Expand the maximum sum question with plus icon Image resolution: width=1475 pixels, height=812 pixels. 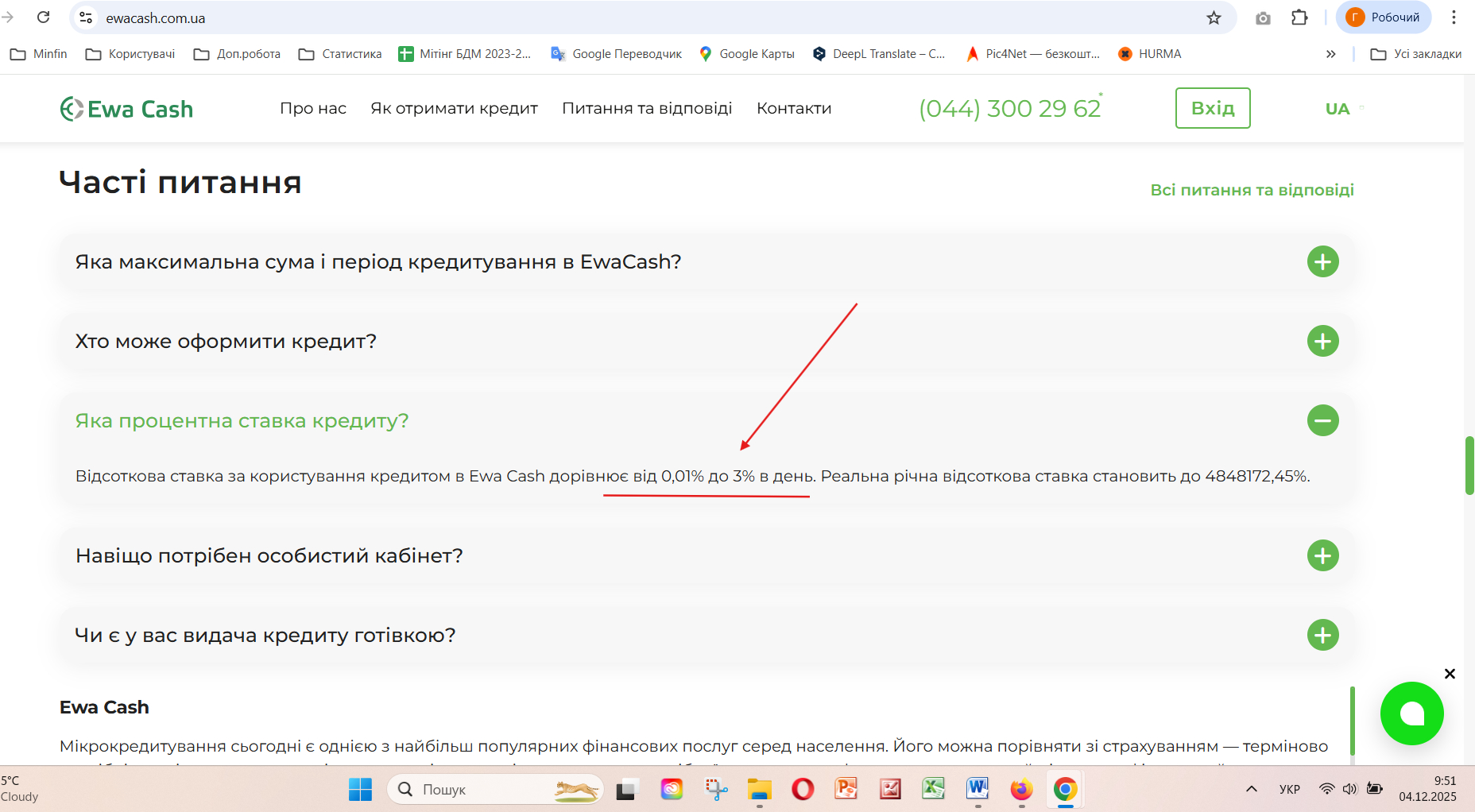point(1323,261)
